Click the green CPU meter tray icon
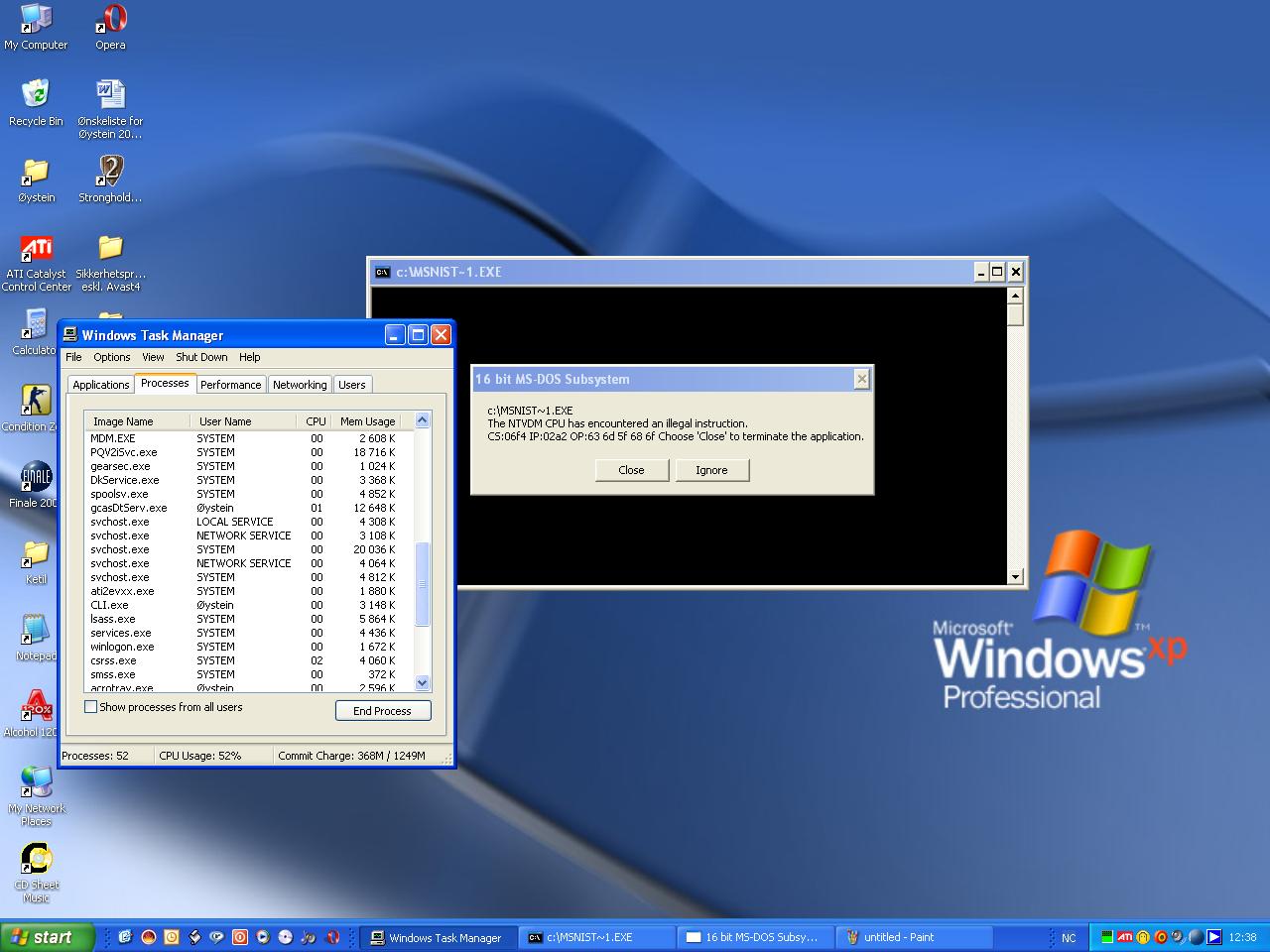 coord(1107,937)
